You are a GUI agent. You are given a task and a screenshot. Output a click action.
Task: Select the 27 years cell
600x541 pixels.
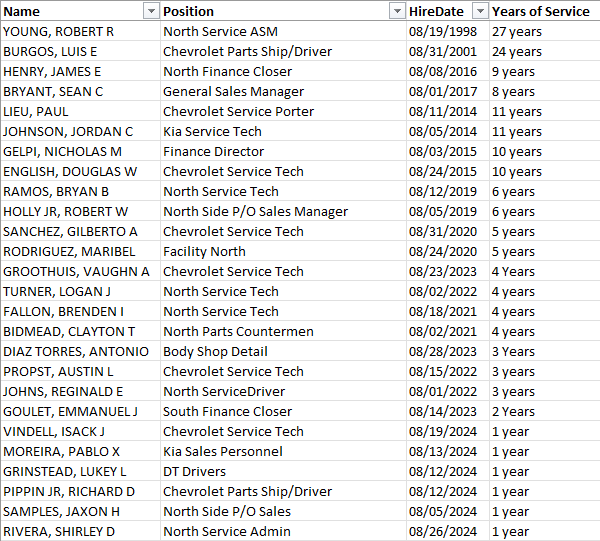pyautogui.click(x=516, y=31)
